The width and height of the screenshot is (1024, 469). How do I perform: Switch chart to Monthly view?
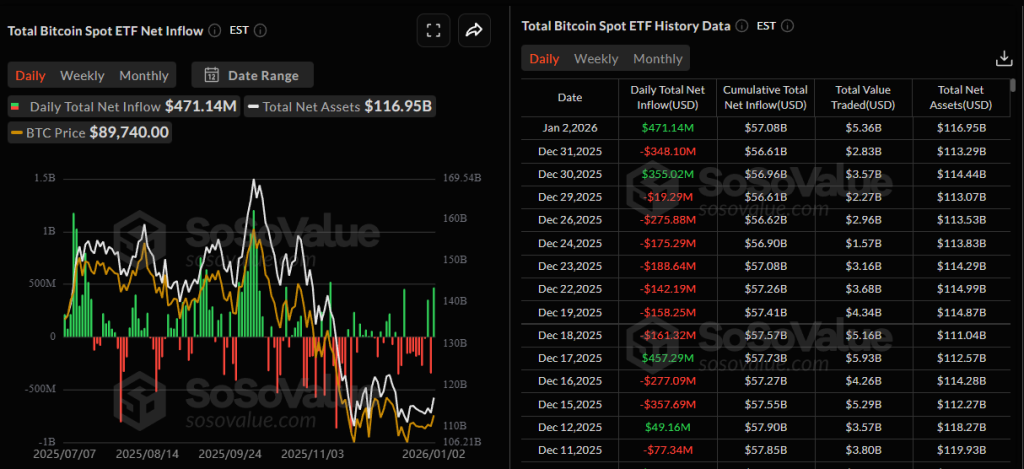click(144, 75)
